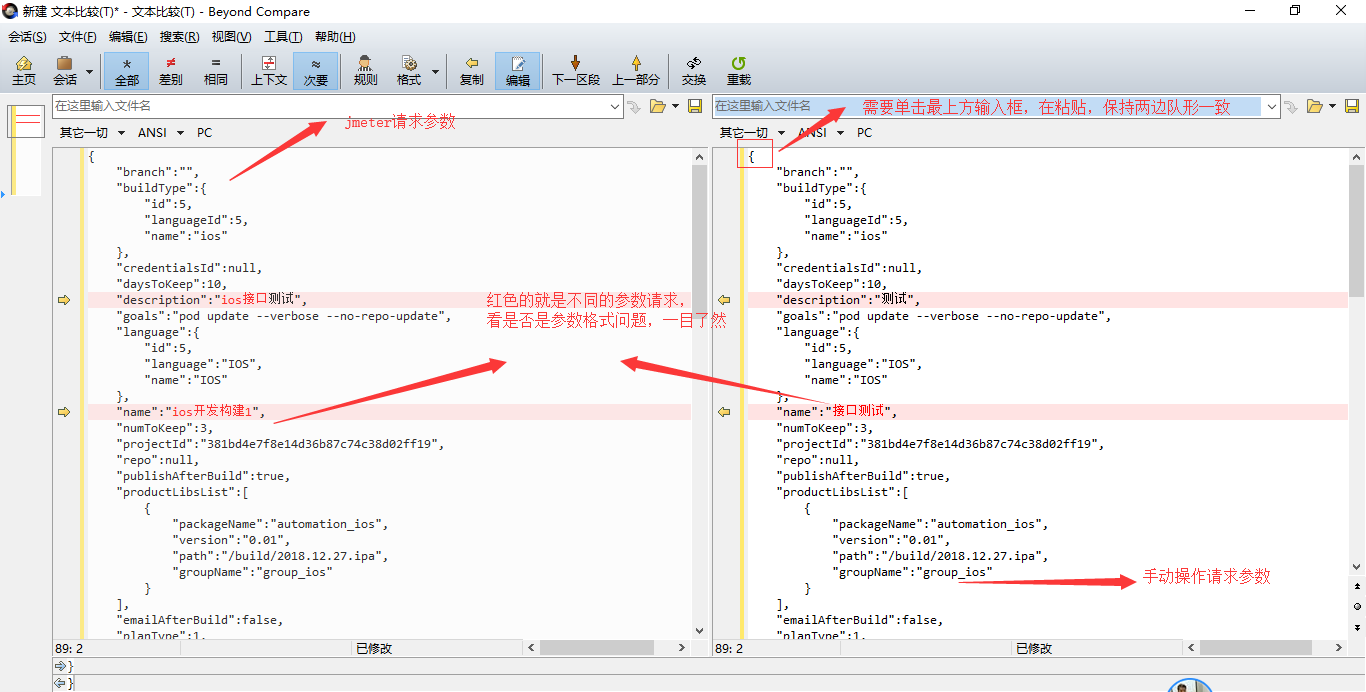Jump to 下一区段 next difference section
The width and height of the screenshot is (1366, 692).
pos(576,71)
